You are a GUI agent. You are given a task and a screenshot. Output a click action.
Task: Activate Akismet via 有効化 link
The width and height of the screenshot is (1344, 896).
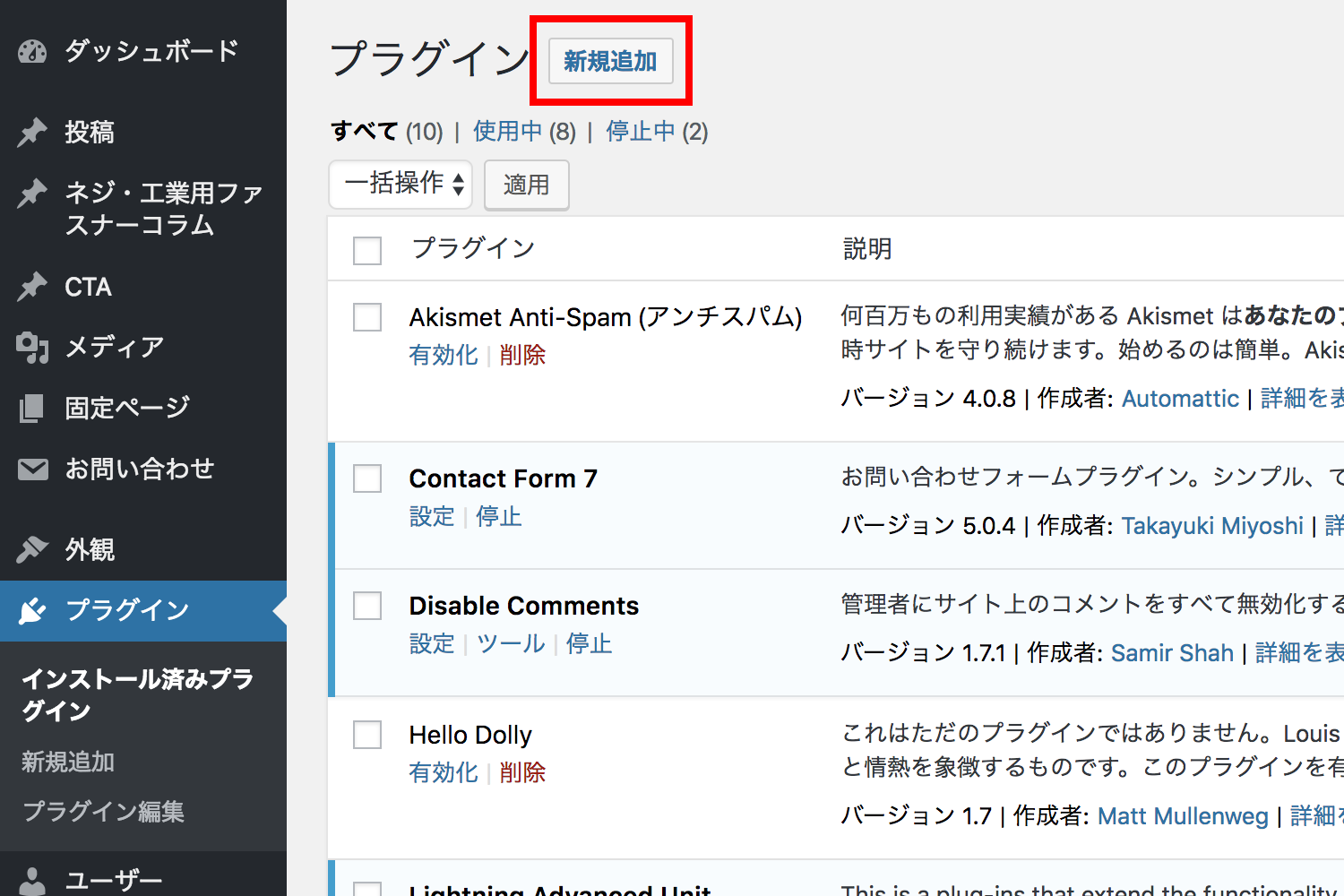point(444,356)
